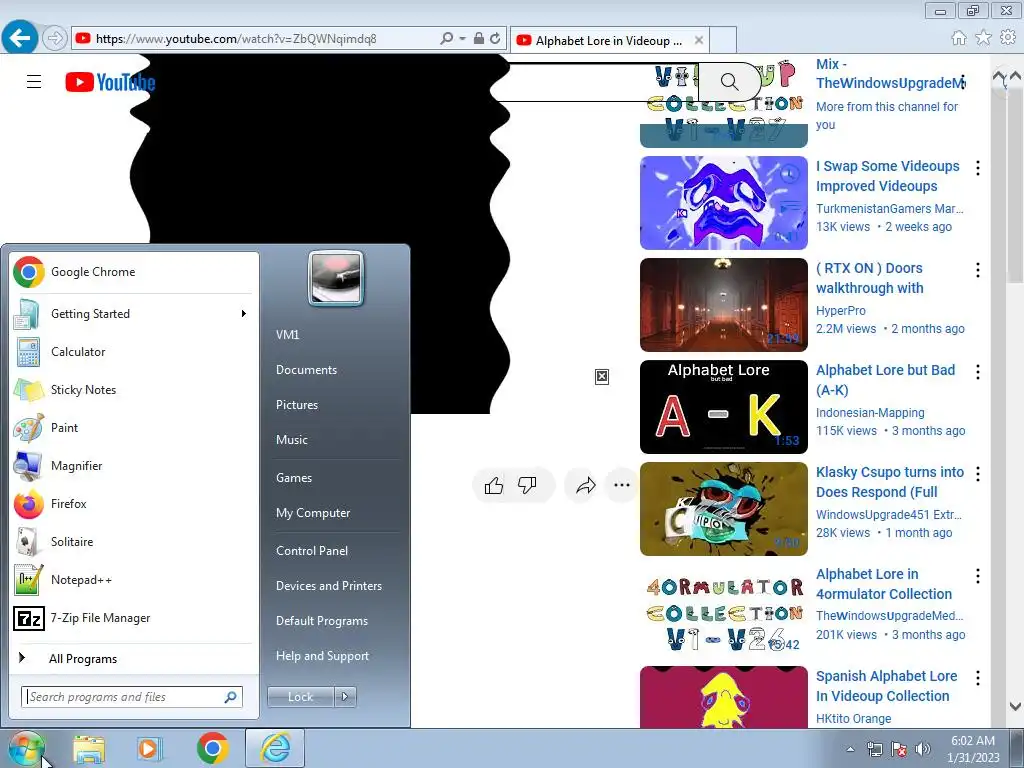
Task: Open Sticky Notes from the Start menu
Action: pos(134,390)
